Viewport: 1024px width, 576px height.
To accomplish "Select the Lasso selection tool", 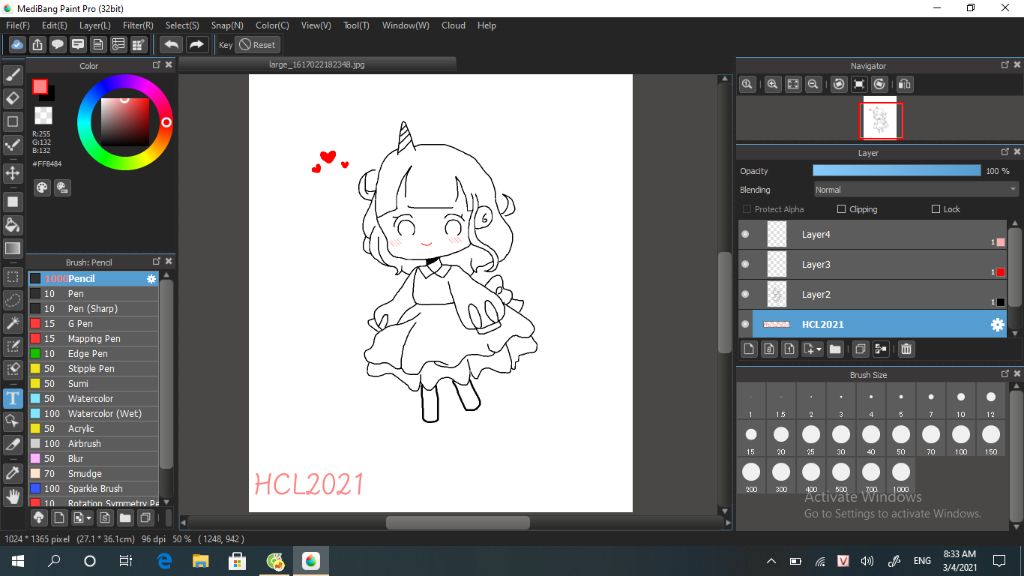I will (12, 300).
